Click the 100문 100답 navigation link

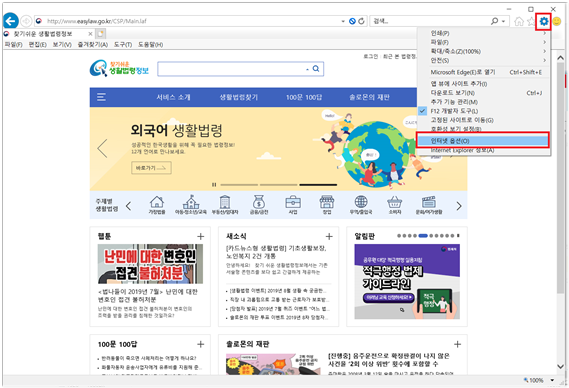304,97
